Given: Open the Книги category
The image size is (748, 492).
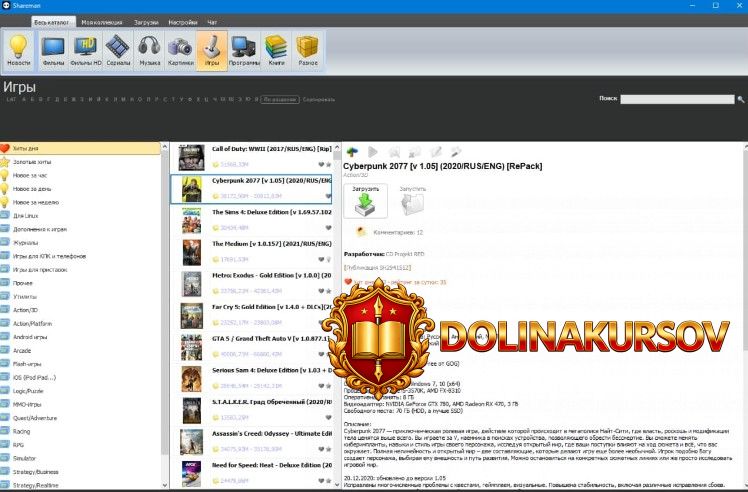Looking at the screenshot, I should coord(276,50).
